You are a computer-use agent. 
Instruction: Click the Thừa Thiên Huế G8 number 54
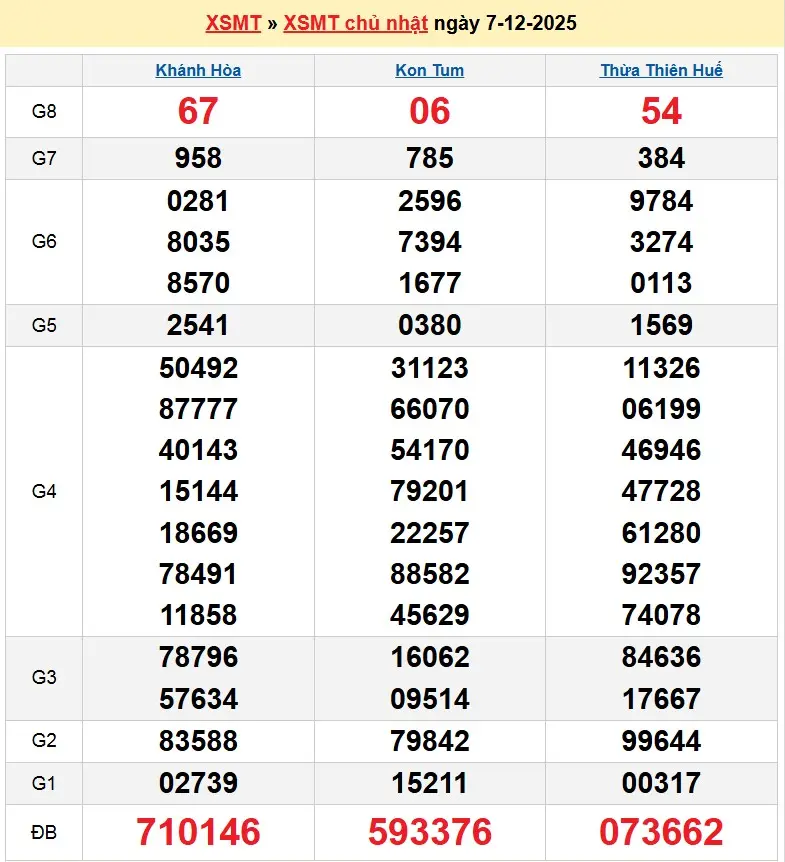point(661,111)
